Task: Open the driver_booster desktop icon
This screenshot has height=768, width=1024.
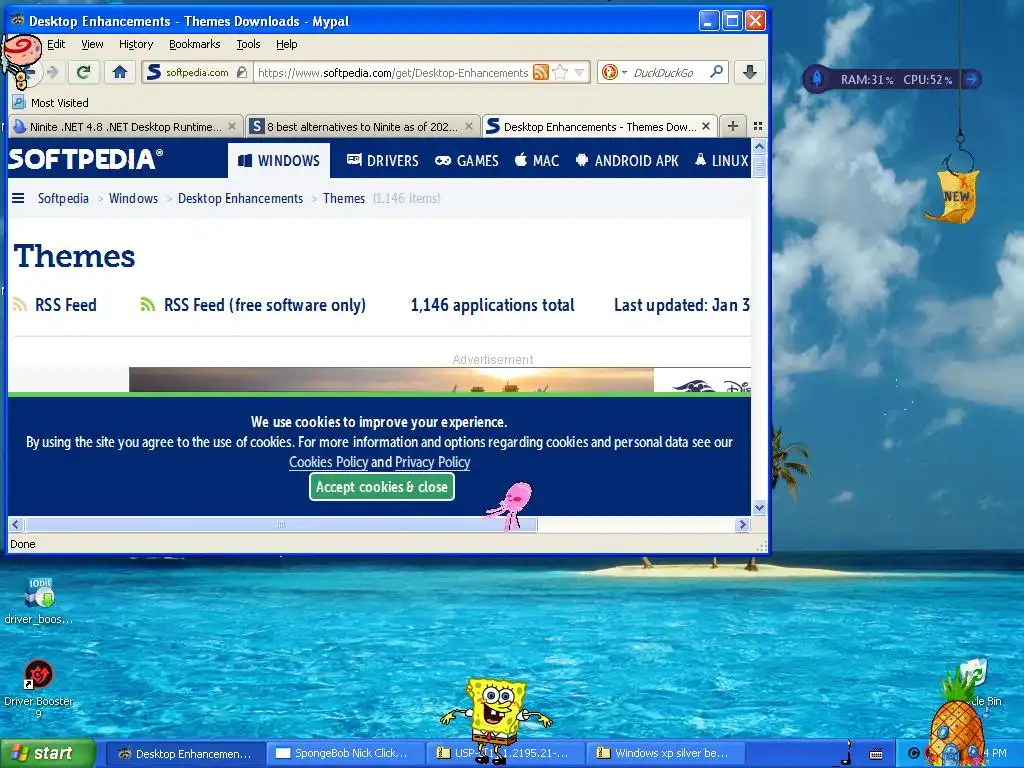Action: 39,601
